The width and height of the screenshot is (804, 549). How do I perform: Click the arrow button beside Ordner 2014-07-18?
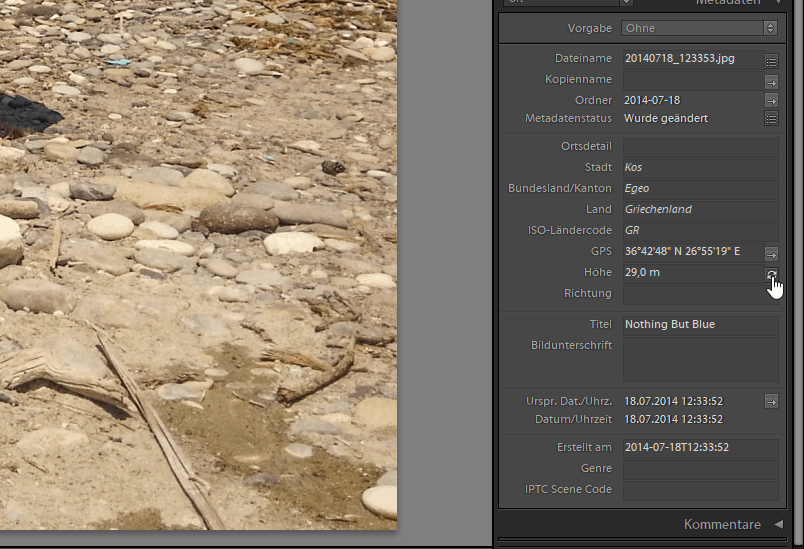click(771, 101)
